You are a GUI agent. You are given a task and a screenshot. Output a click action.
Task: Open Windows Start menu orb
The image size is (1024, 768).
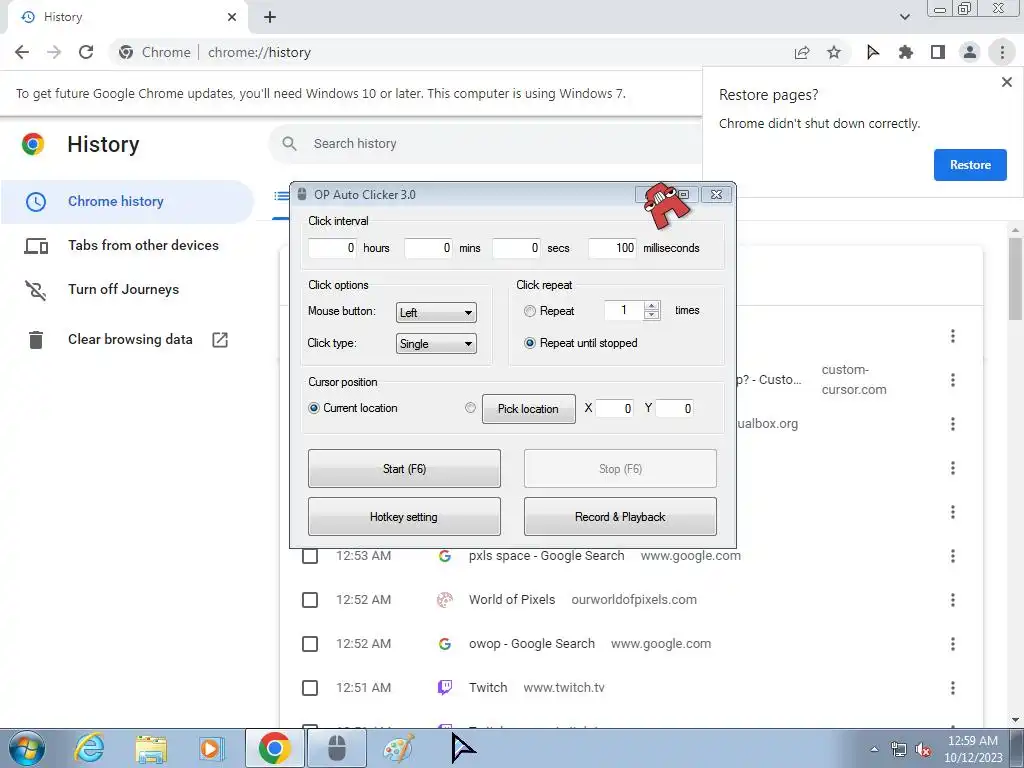pyautogui.click(x=26, y=748)
